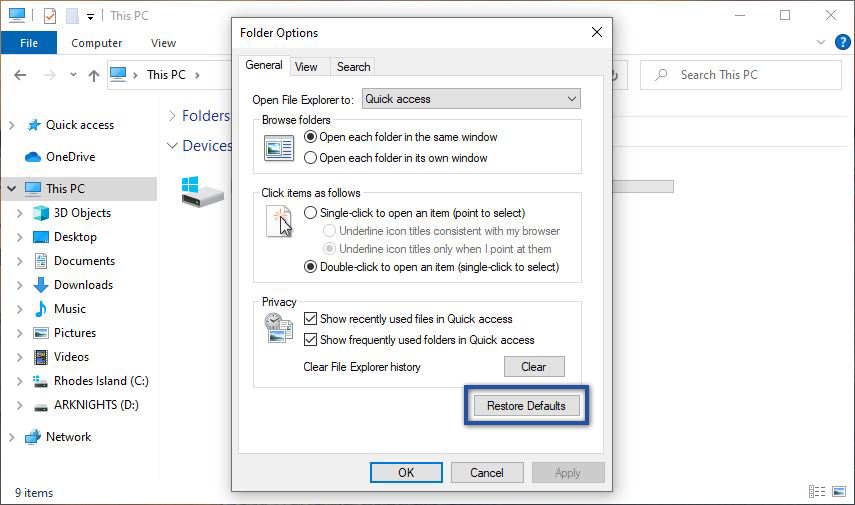Switch to the Search tab
This screenshot has height=505, width=855.
click(x=353, y=67)
